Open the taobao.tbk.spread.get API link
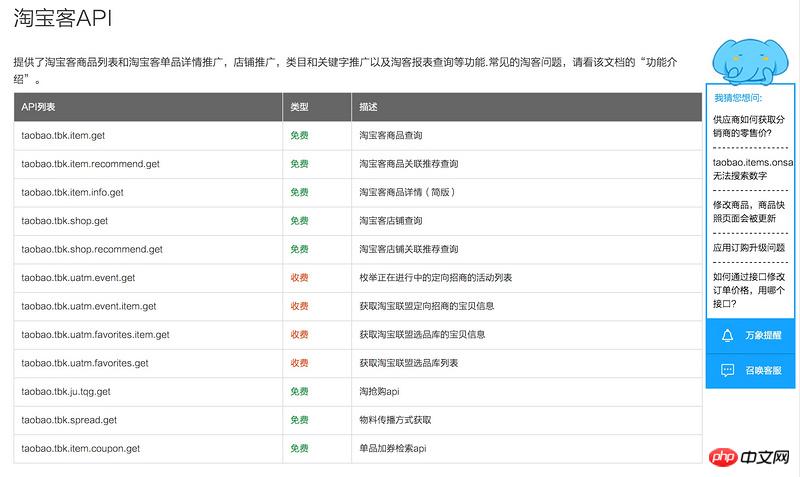 click(69, 420)
